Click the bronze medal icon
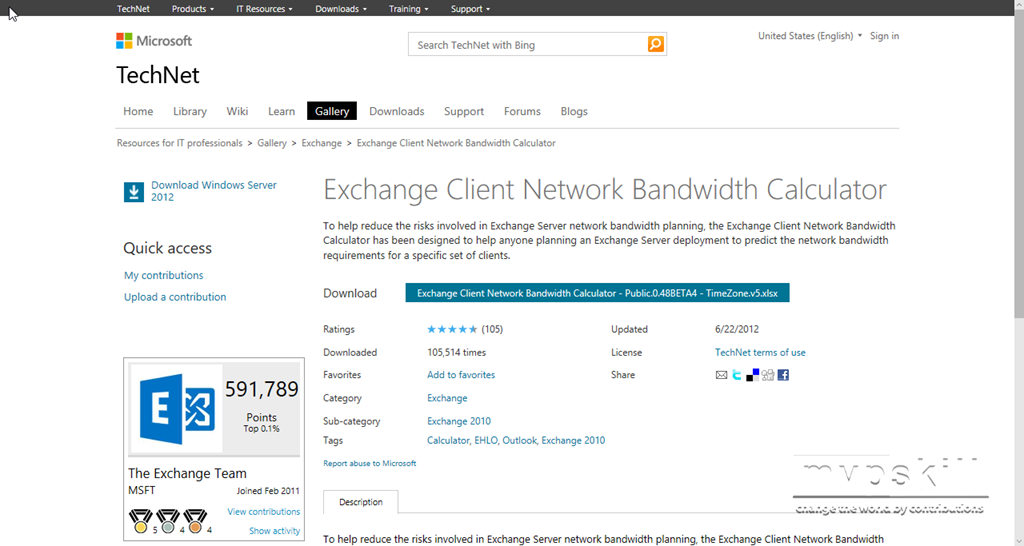 click(195, 521)
